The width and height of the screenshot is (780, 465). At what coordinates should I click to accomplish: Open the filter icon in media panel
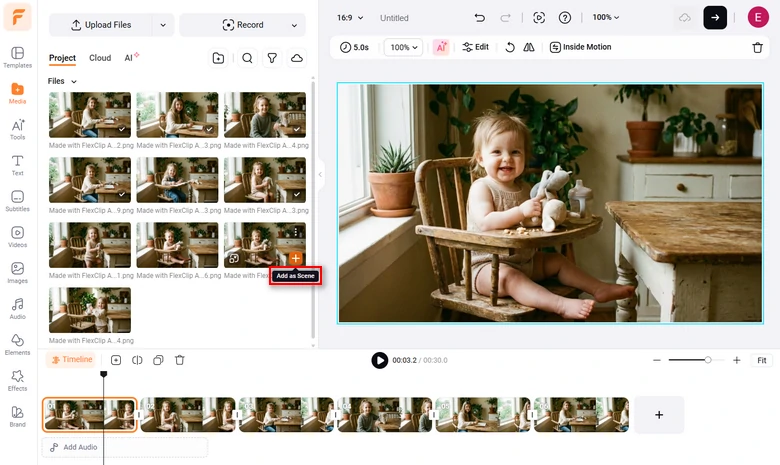coord(272,58)
